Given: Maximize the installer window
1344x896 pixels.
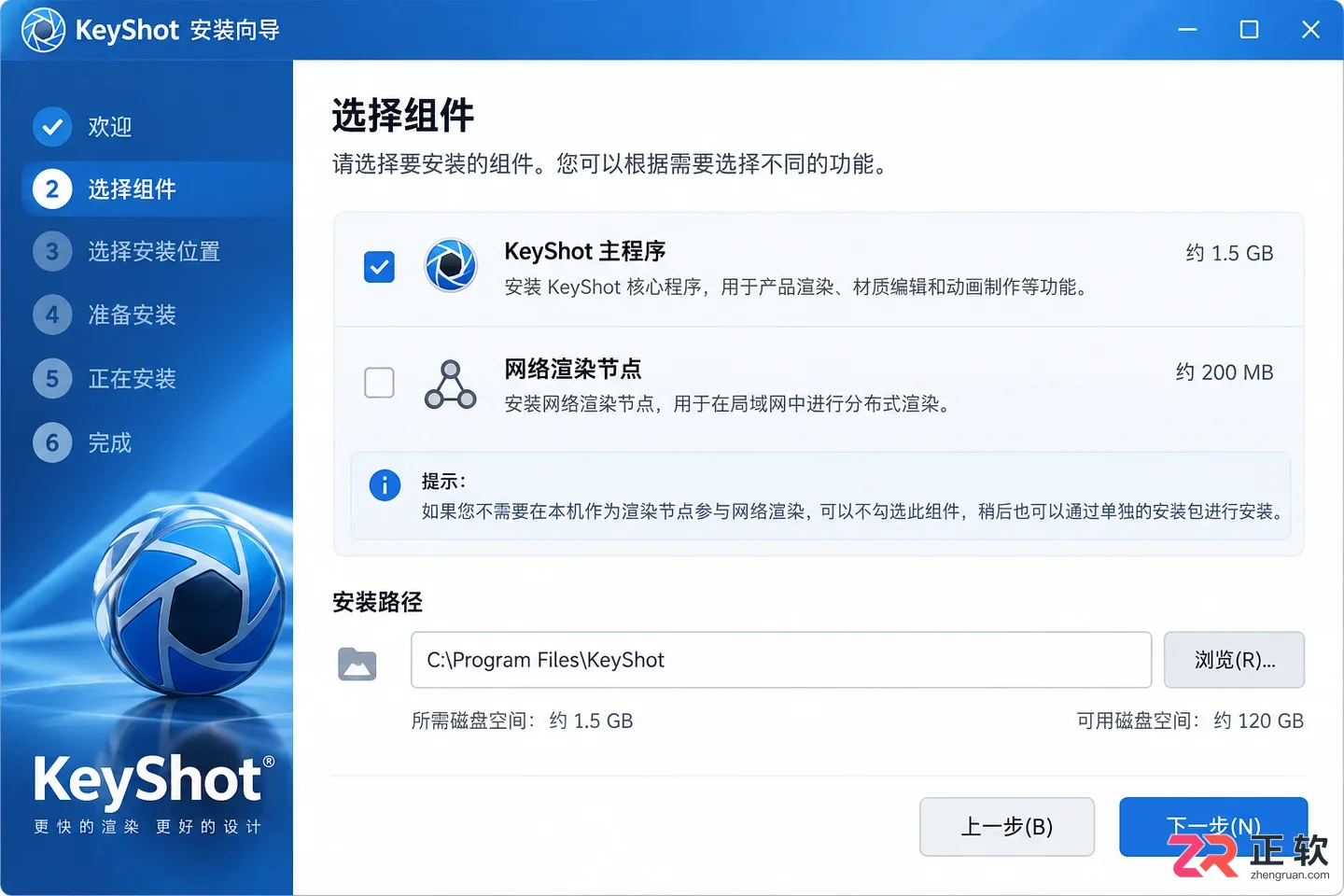Looking at the screenshot, I should tap(1249, 30).
